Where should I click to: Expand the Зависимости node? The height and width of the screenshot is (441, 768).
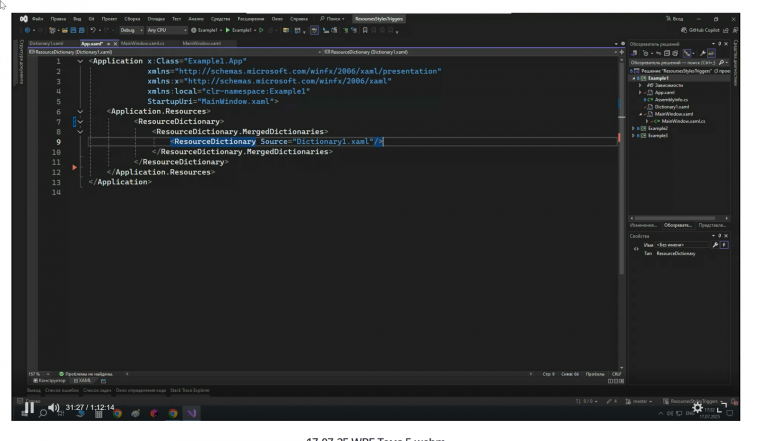point(640,85)
